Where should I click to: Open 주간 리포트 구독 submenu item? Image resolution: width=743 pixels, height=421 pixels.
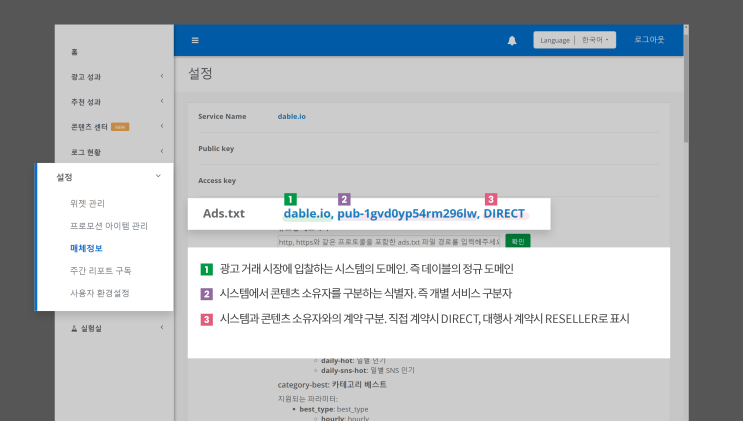coord(100,270)
